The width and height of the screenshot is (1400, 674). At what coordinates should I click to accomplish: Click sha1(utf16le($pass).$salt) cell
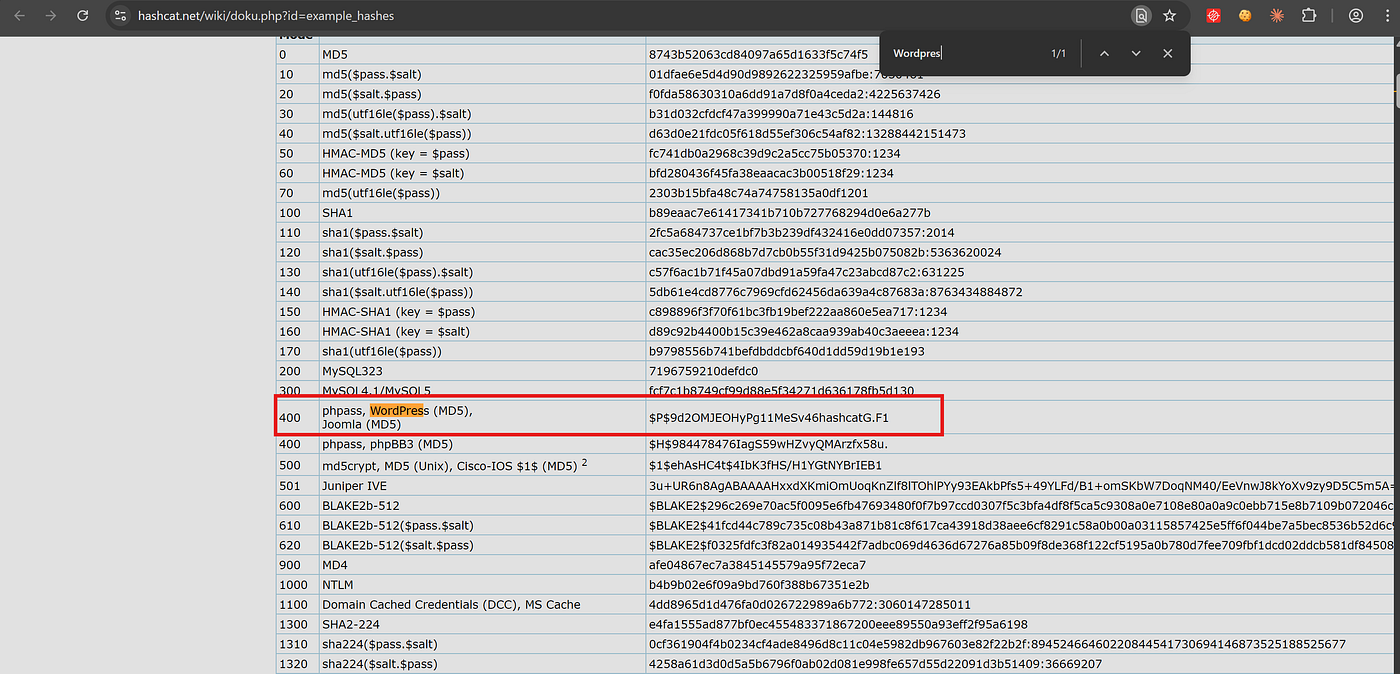coord(482,272)
